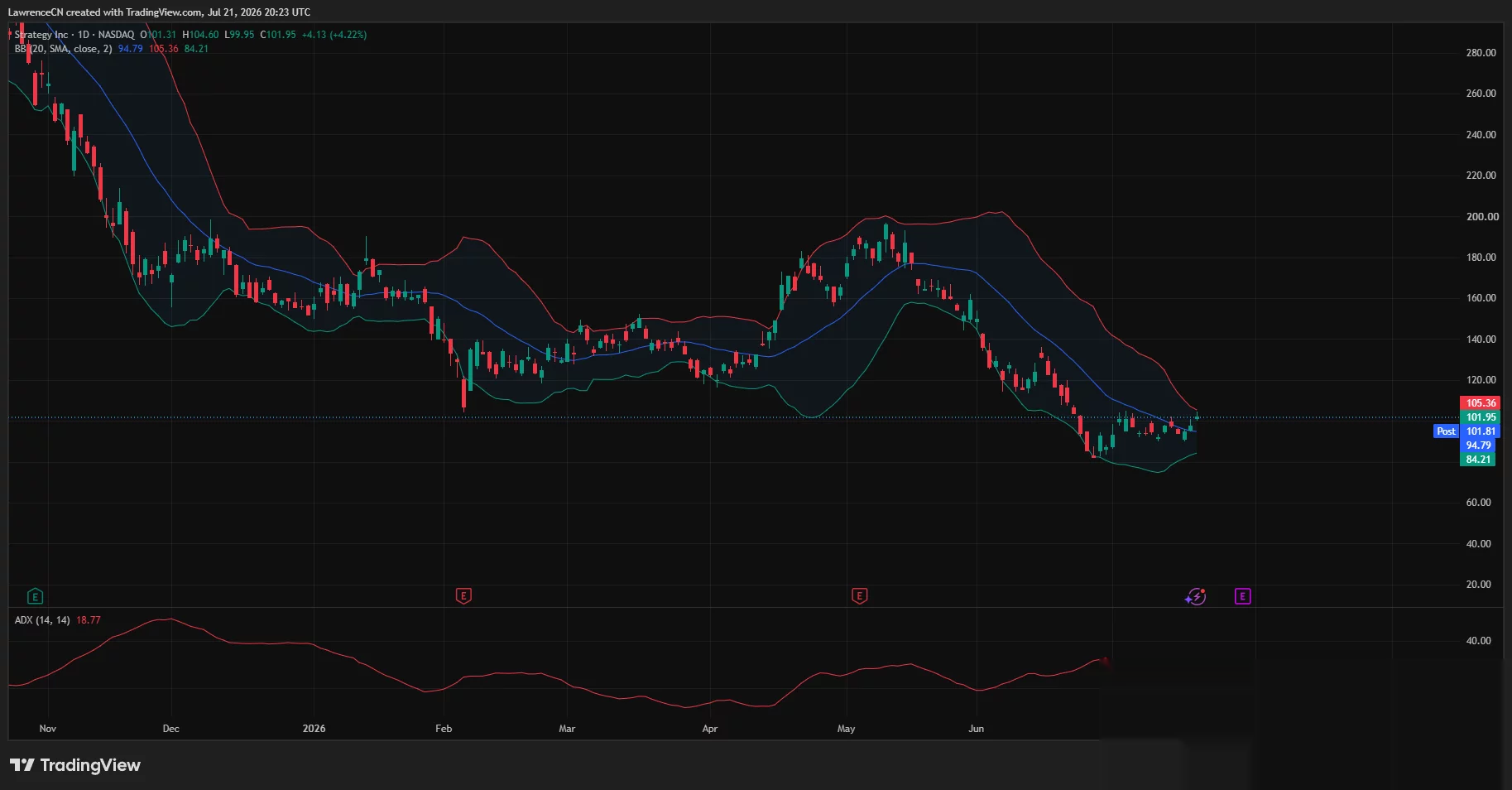Click the ADX value 18.77
Screen dimensions: 1512x790
click(89, 620)
